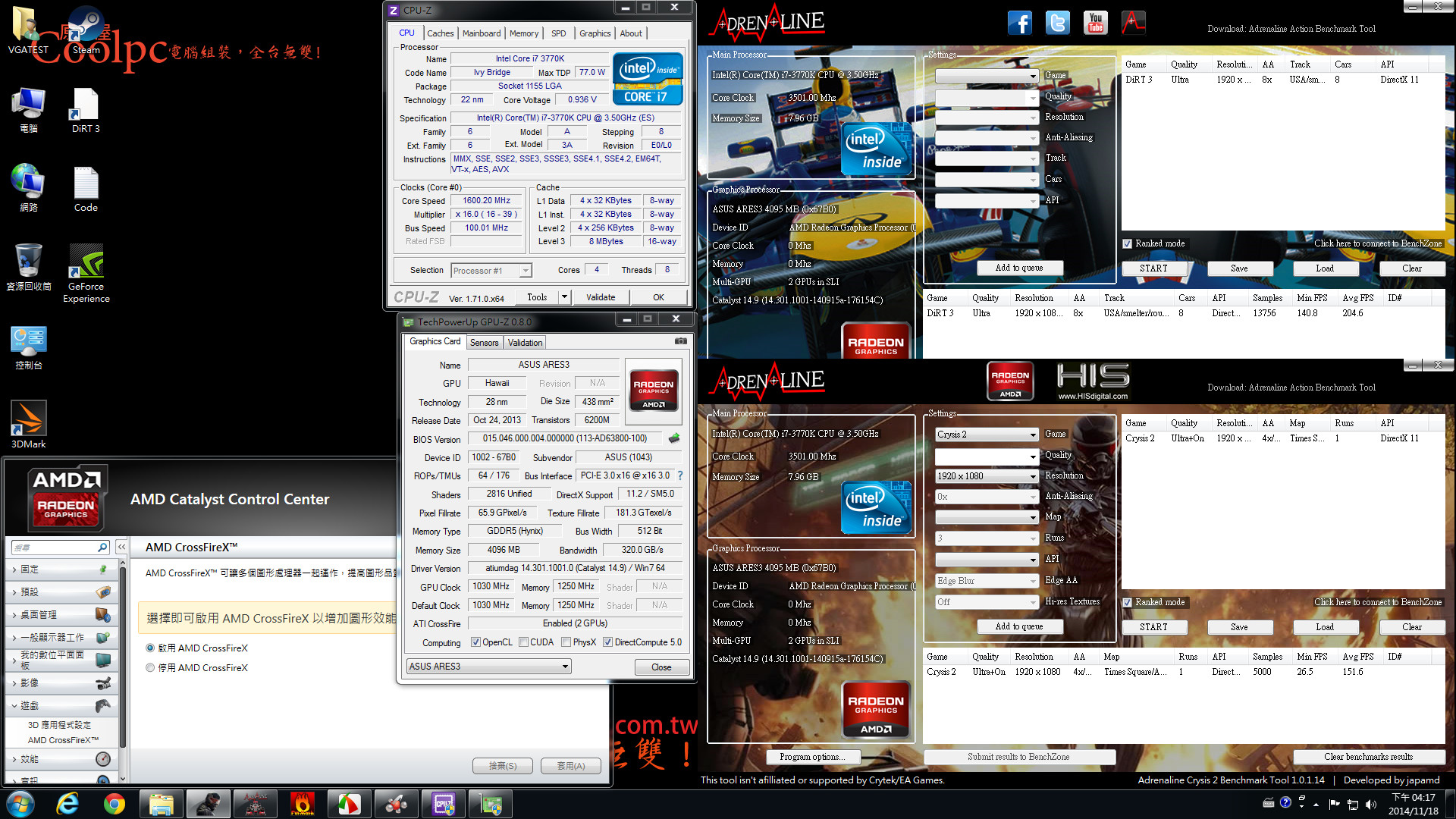Click Submit results to BenchZone
The width and height of the screenshot is (1456, 819).
click(1018, 757)
